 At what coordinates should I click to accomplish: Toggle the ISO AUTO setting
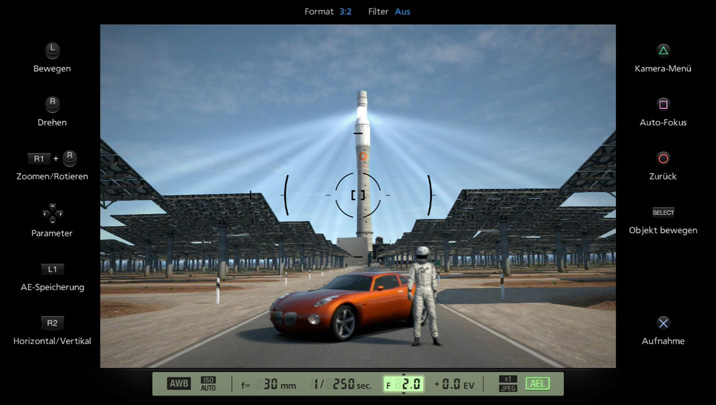point(208,384)
